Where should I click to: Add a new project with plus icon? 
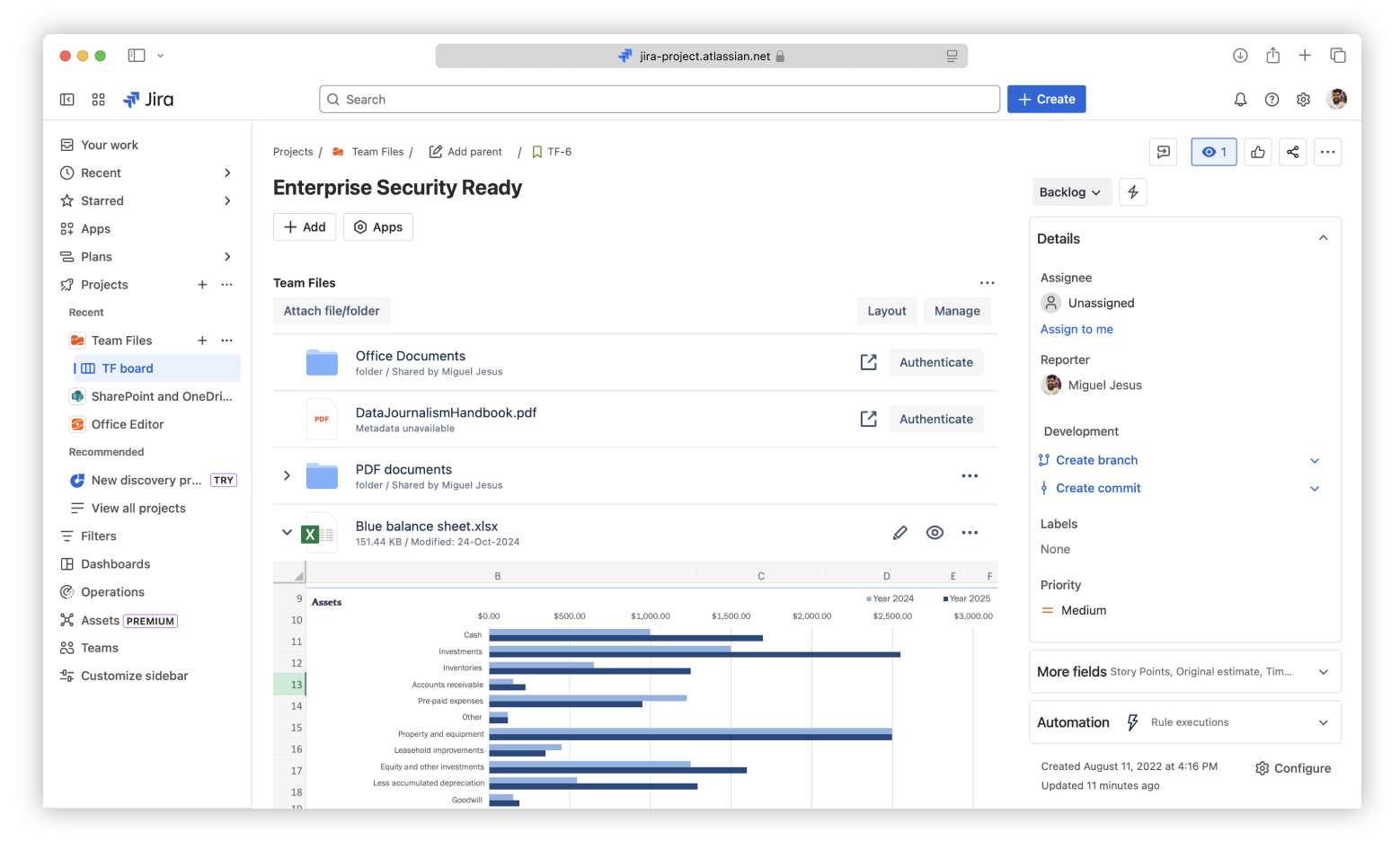coord(202,285)
